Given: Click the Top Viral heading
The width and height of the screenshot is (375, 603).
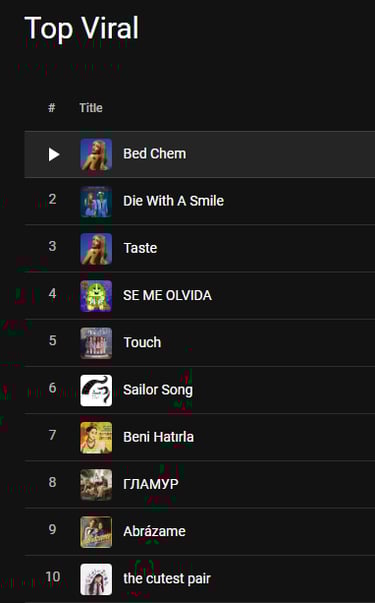Looking at the screenshot, I should click(x=82, y=28).
